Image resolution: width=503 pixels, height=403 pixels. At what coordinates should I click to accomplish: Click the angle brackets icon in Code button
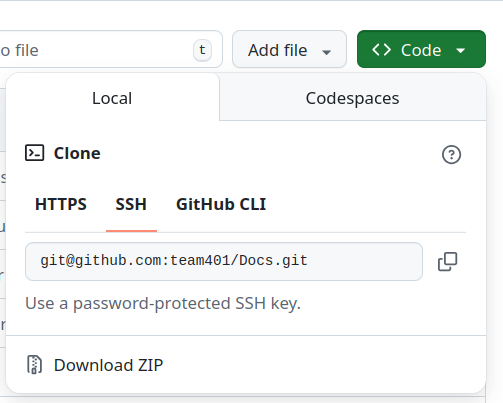point(381,50)
